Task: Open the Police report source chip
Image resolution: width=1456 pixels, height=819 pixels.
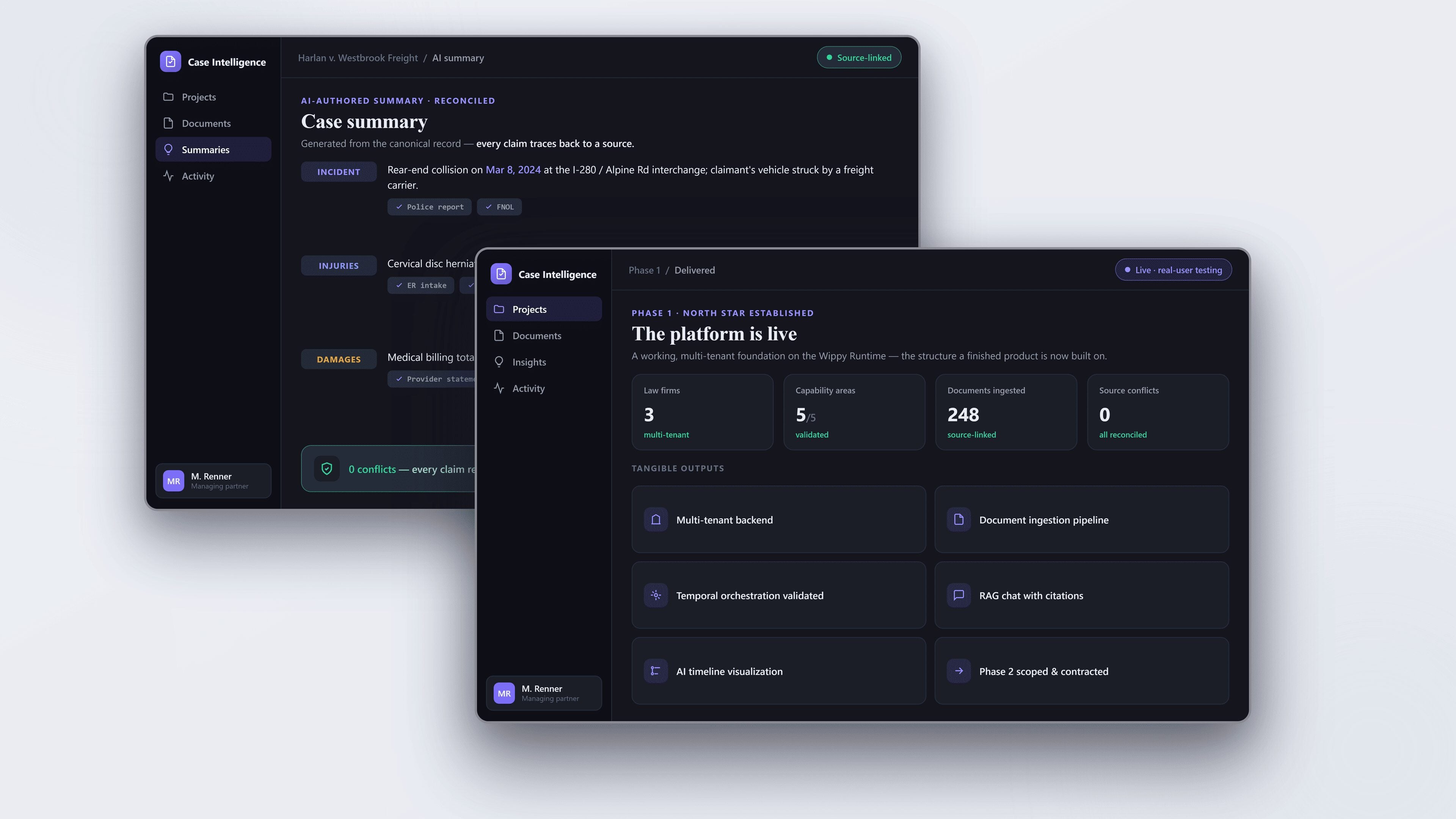Action: pos(430,207)
